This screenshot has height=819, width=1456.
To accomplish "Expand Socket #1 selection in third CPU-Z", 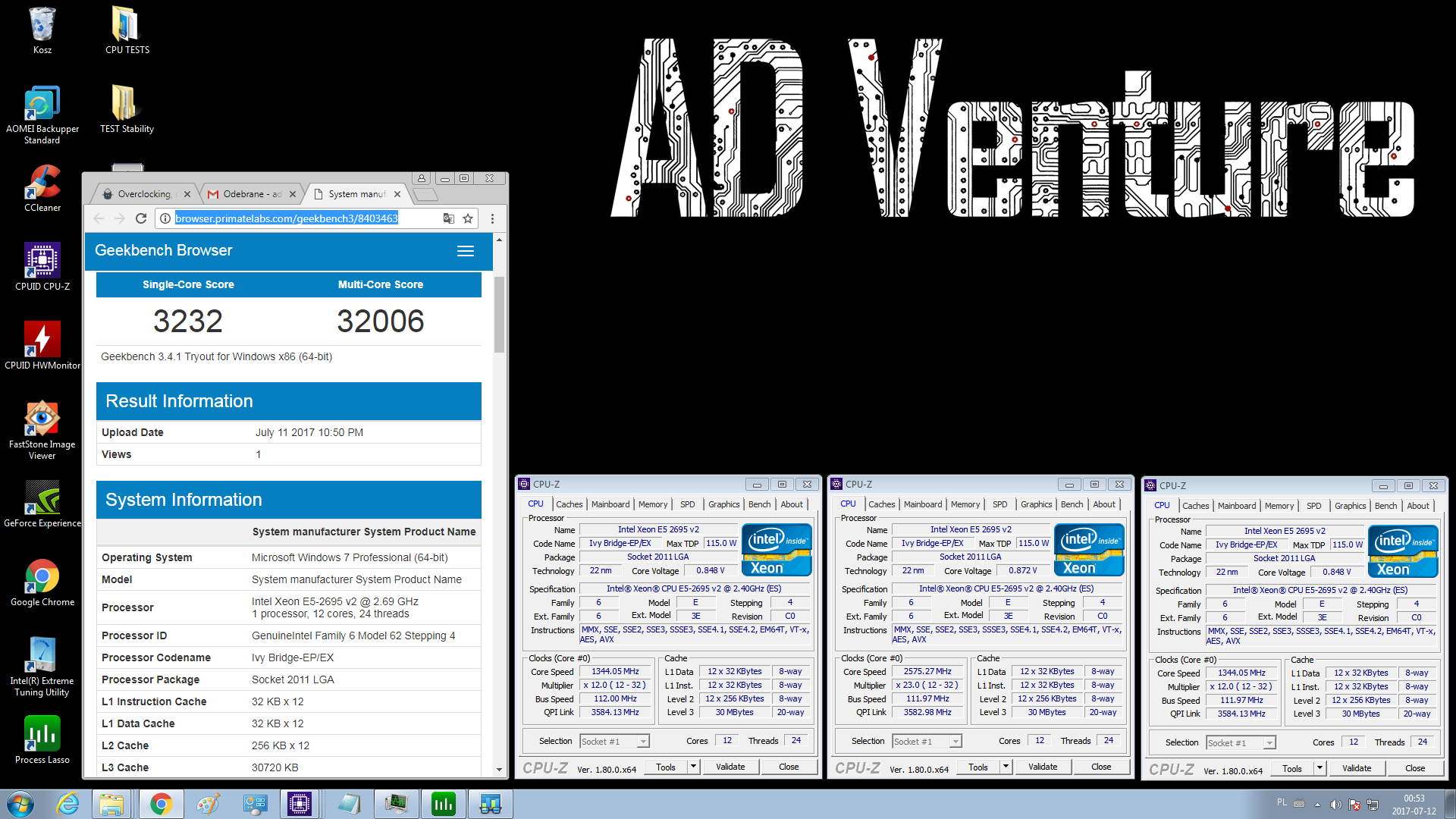I will click(x=1269, y=743).
